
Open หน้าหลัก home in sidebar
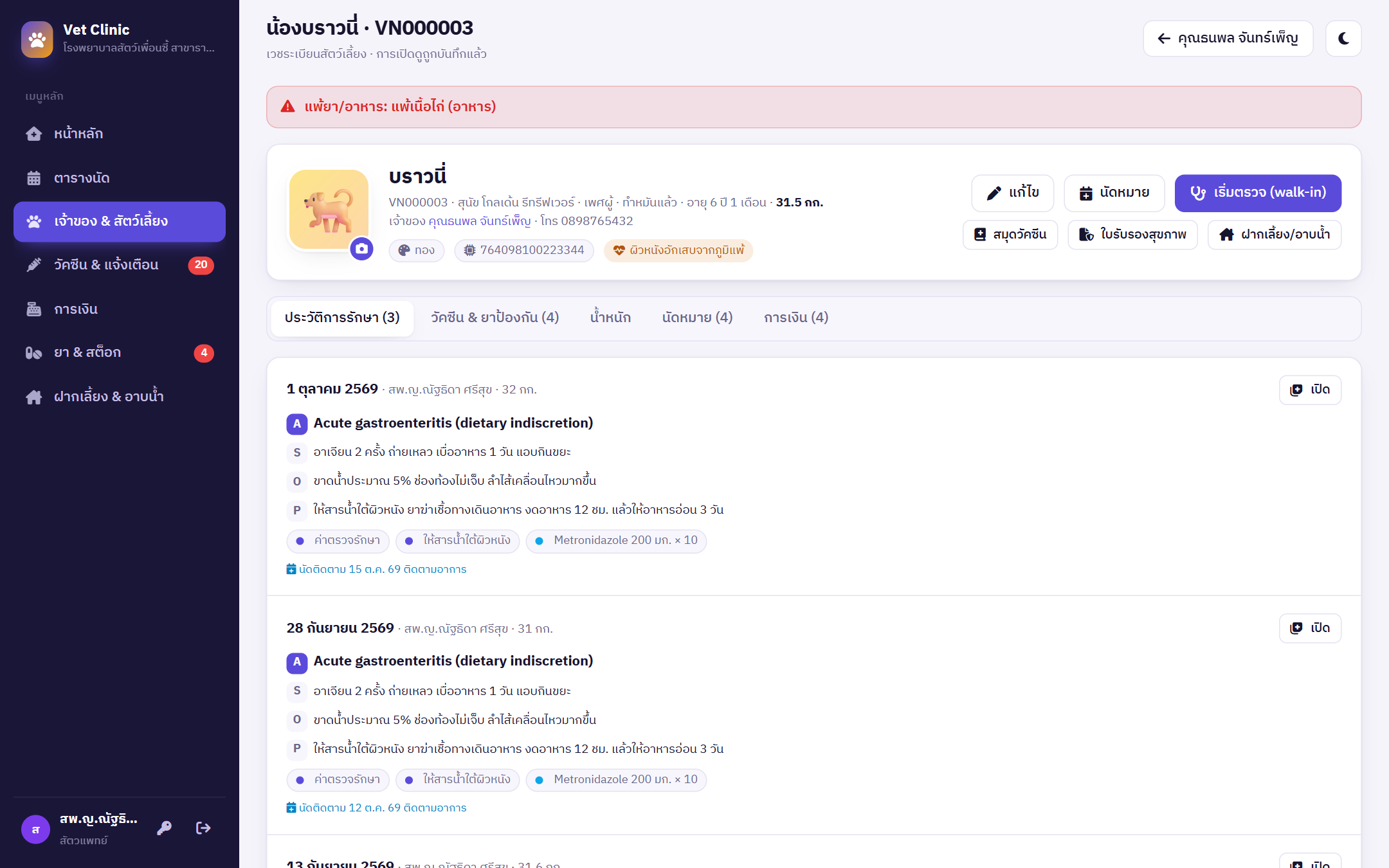[x=120, y=134]
